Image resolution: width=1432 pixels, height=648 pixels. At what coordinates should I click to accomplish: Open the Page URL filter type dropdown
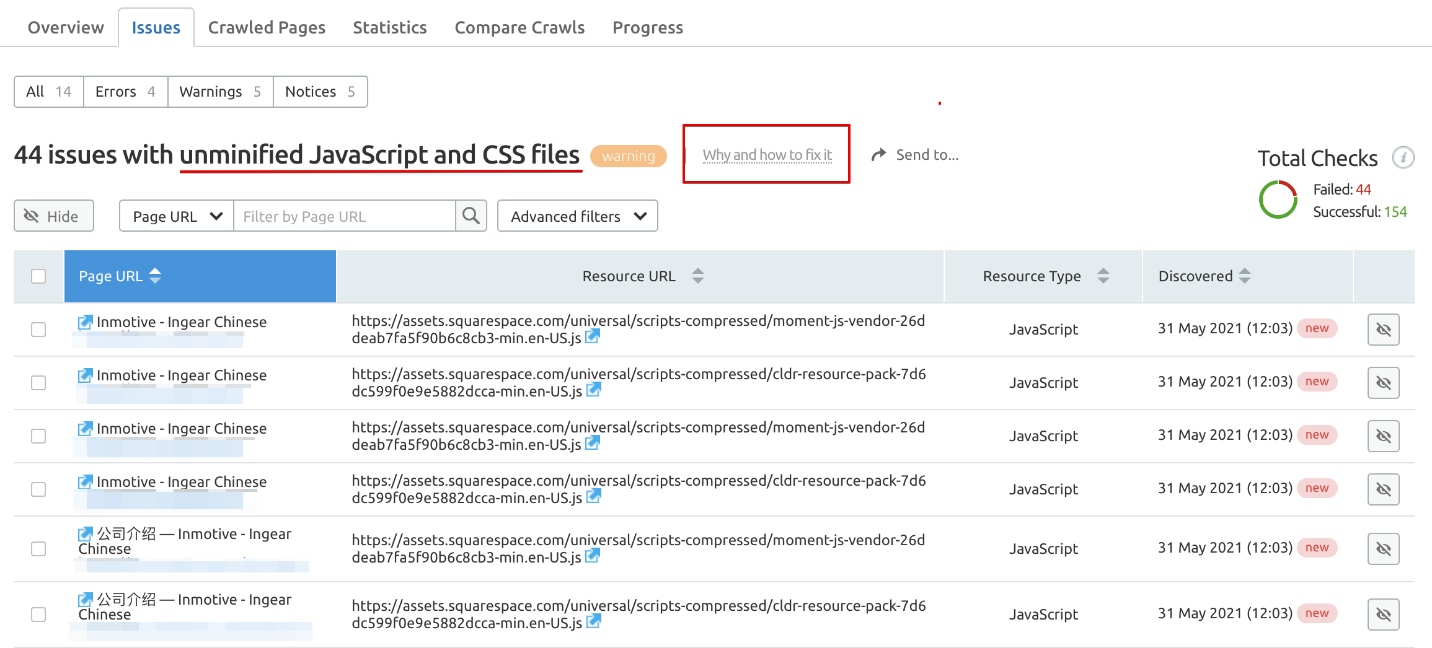[175, 215]
